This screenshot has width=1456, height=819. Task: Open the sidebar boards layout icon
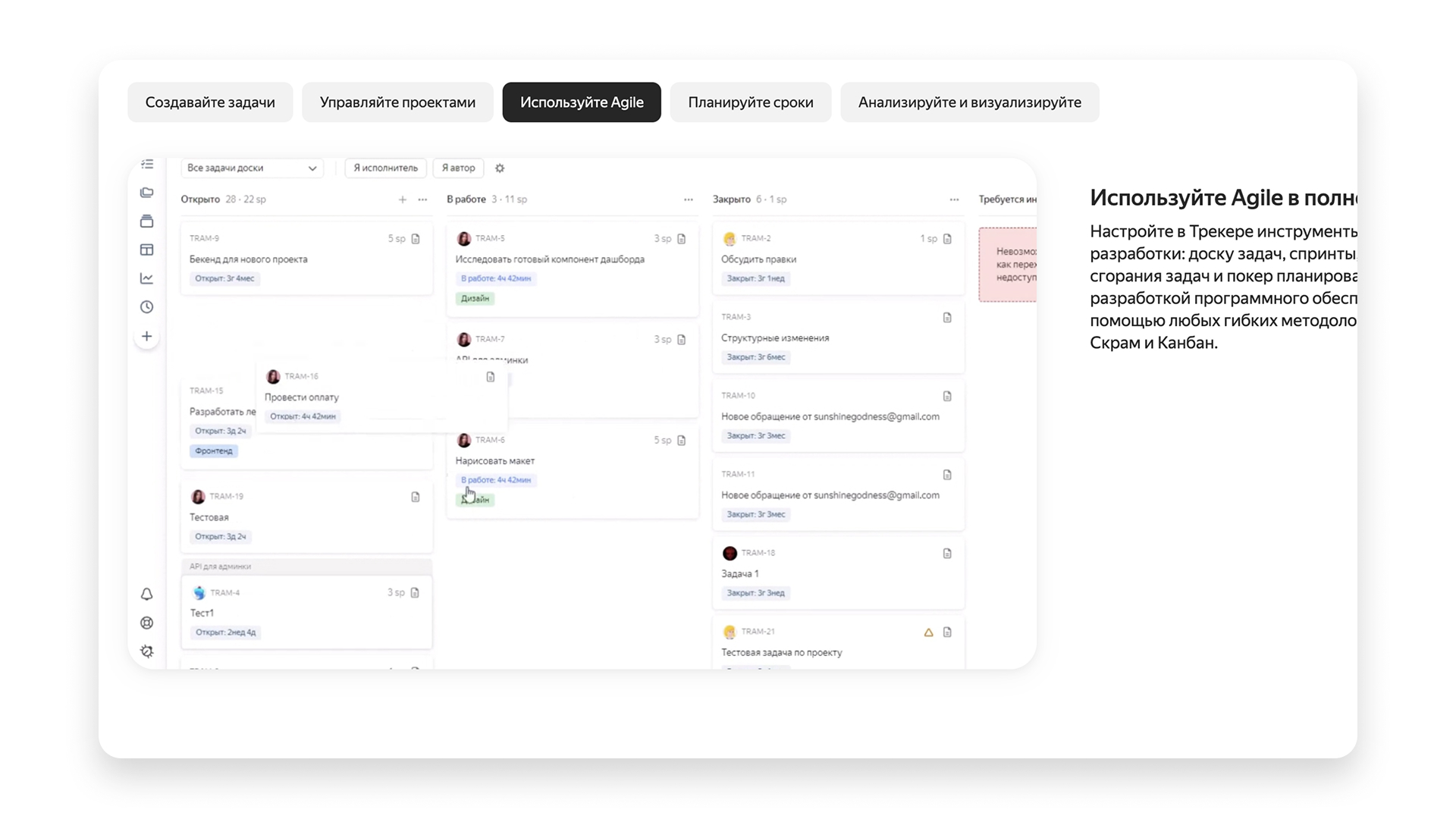[147, 249]
